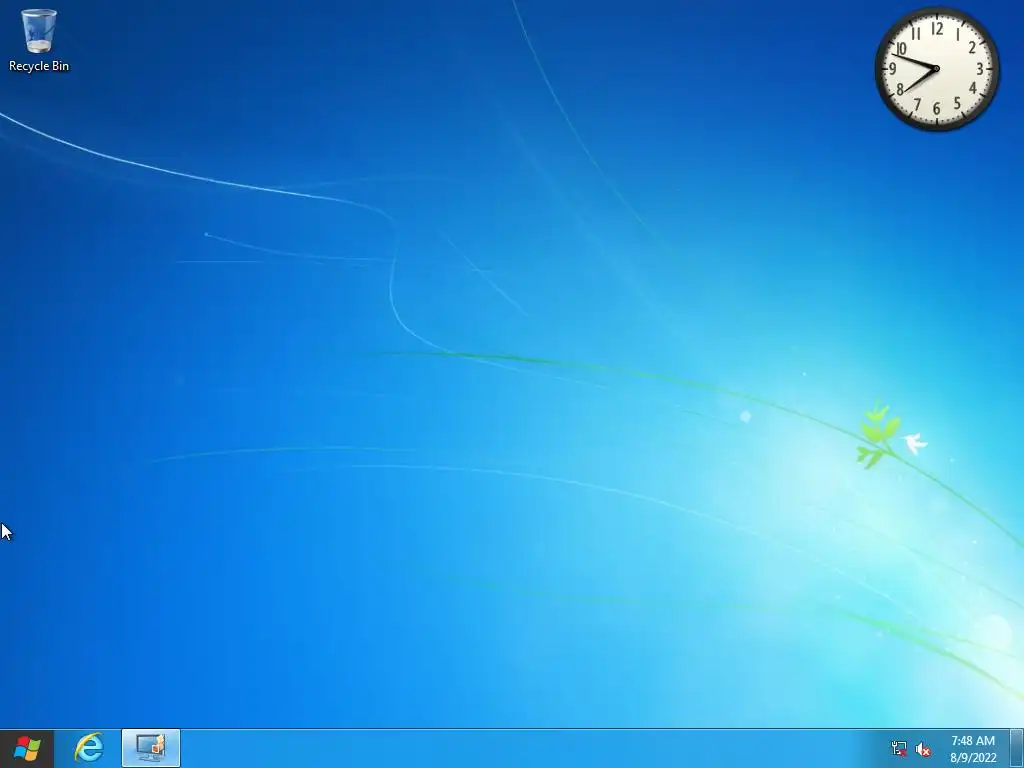Image resolution: width=1024 pixels, height=768 pixels.
Task: Open the Windows Start menu orb
Action: 27,748
